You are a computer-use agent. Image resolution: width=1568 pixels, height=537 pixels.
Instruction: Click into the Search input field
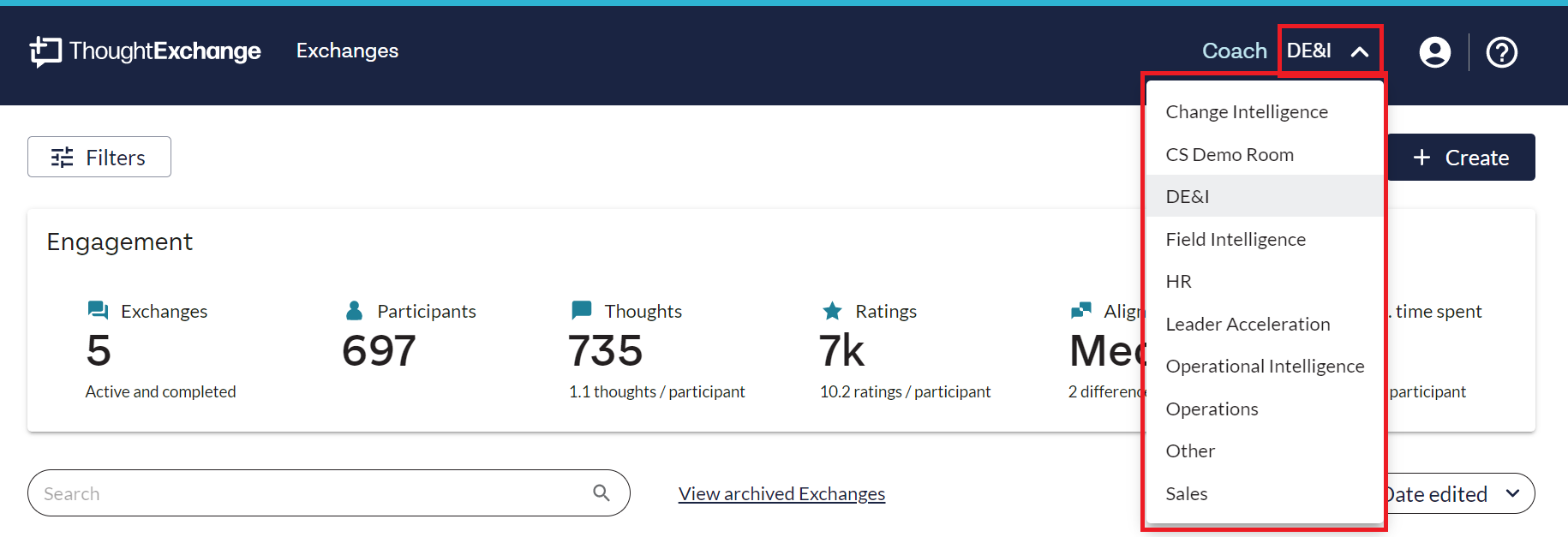(x=308, y=493)
